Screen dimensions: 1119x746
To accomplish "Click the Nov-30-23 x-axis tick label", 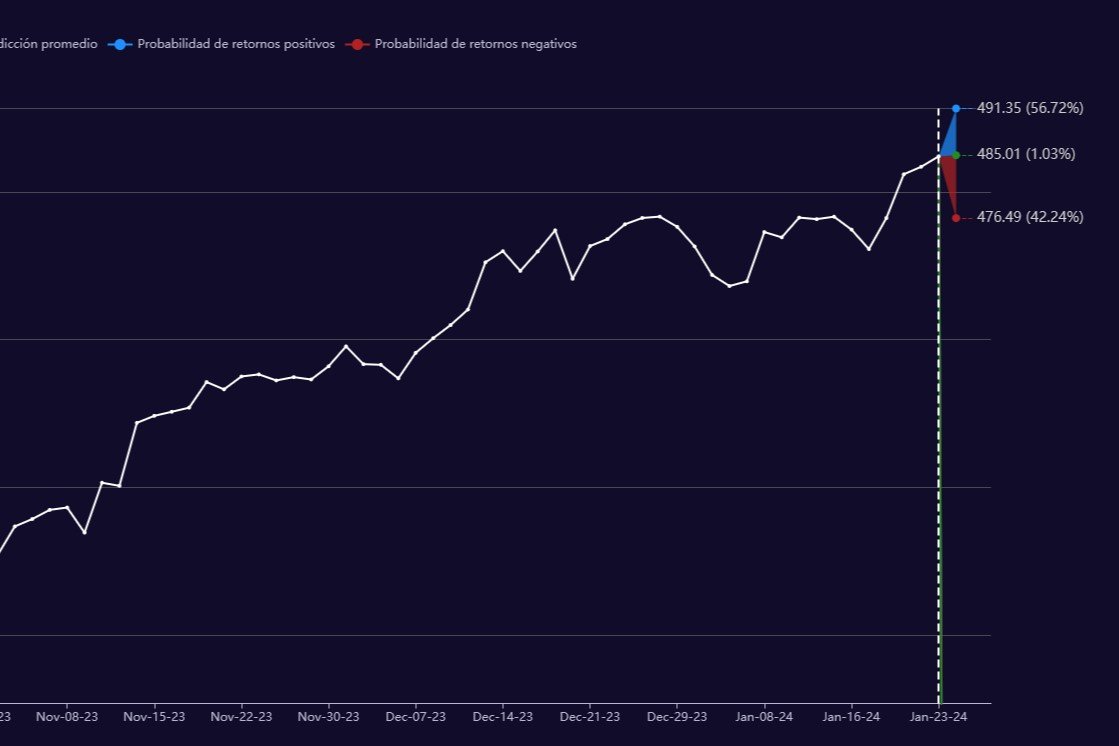I will coord(328,717).
